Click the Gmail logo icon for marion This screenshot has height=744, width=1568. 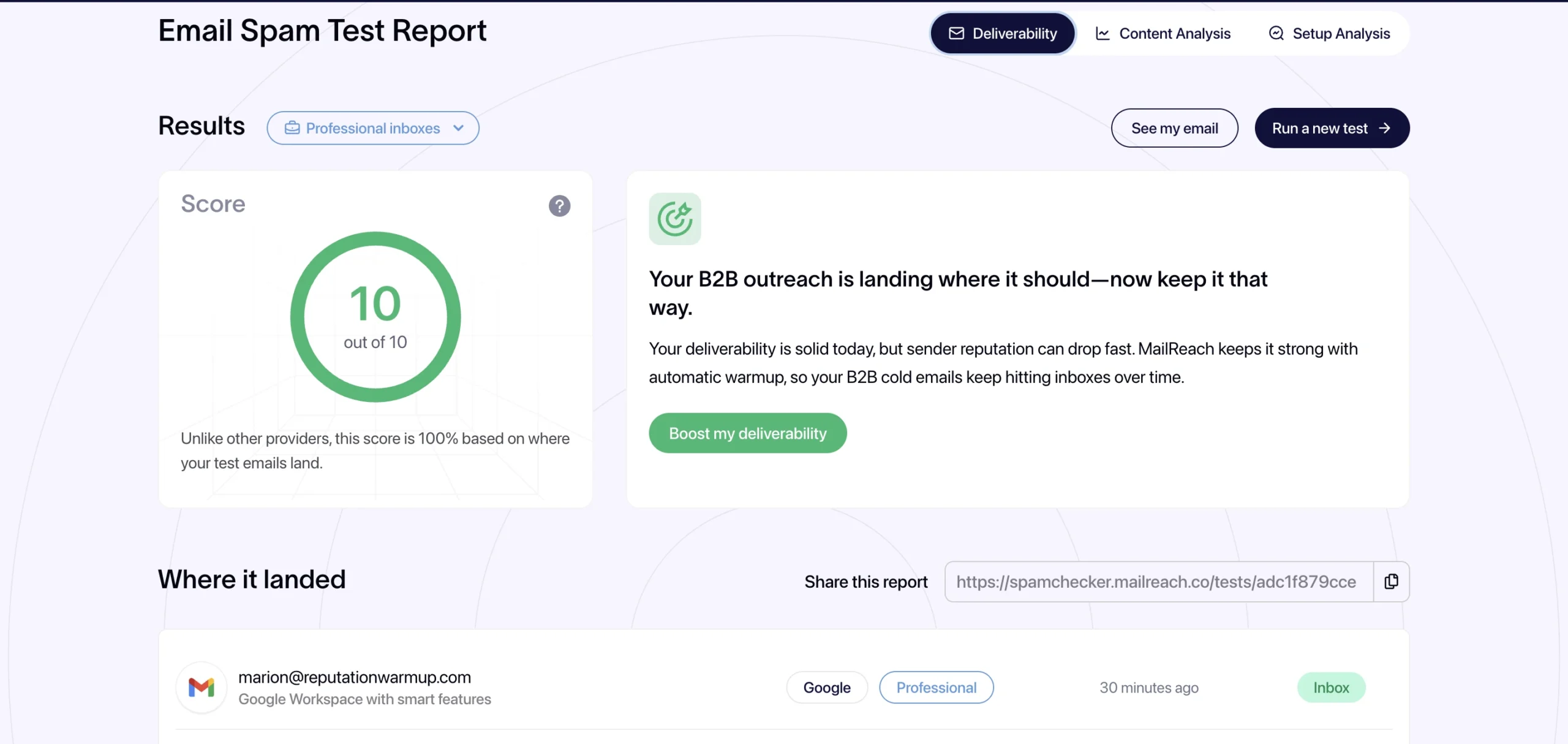pyautogui.click(x=202, y=688)
